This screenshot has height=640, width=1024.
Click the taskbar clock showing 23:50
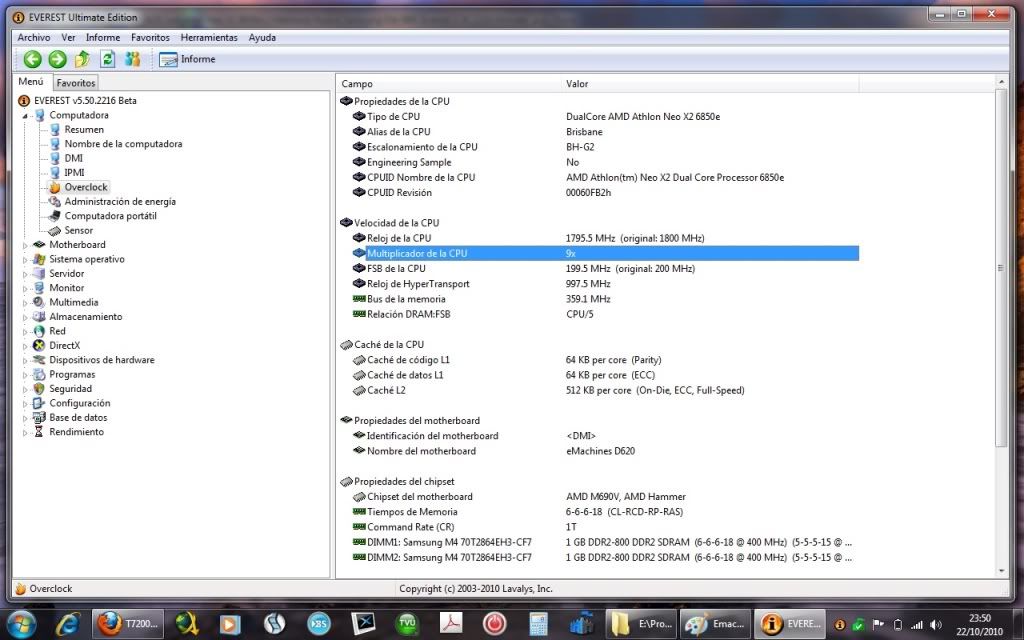tap(980, 625)
